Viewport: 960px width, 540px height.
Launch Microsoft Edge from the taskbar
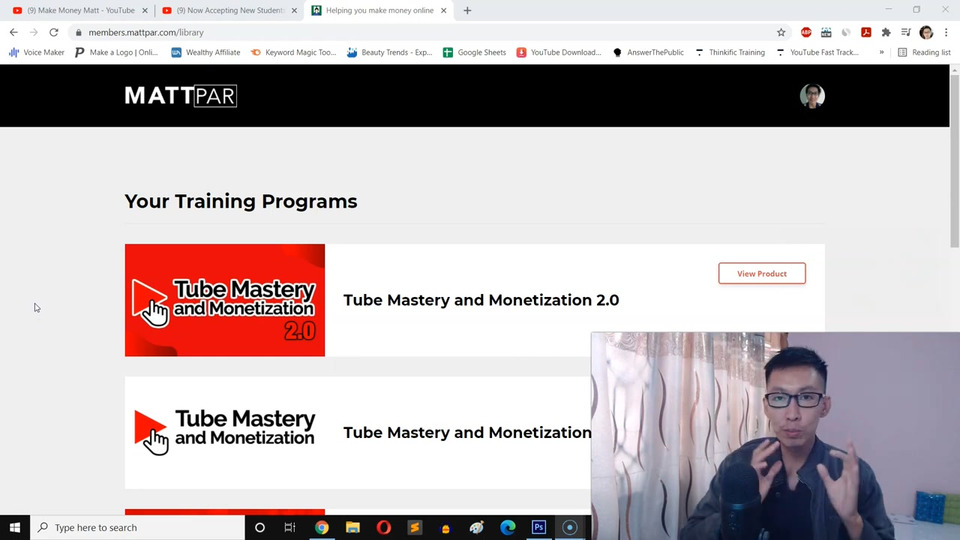pos(508,527)
